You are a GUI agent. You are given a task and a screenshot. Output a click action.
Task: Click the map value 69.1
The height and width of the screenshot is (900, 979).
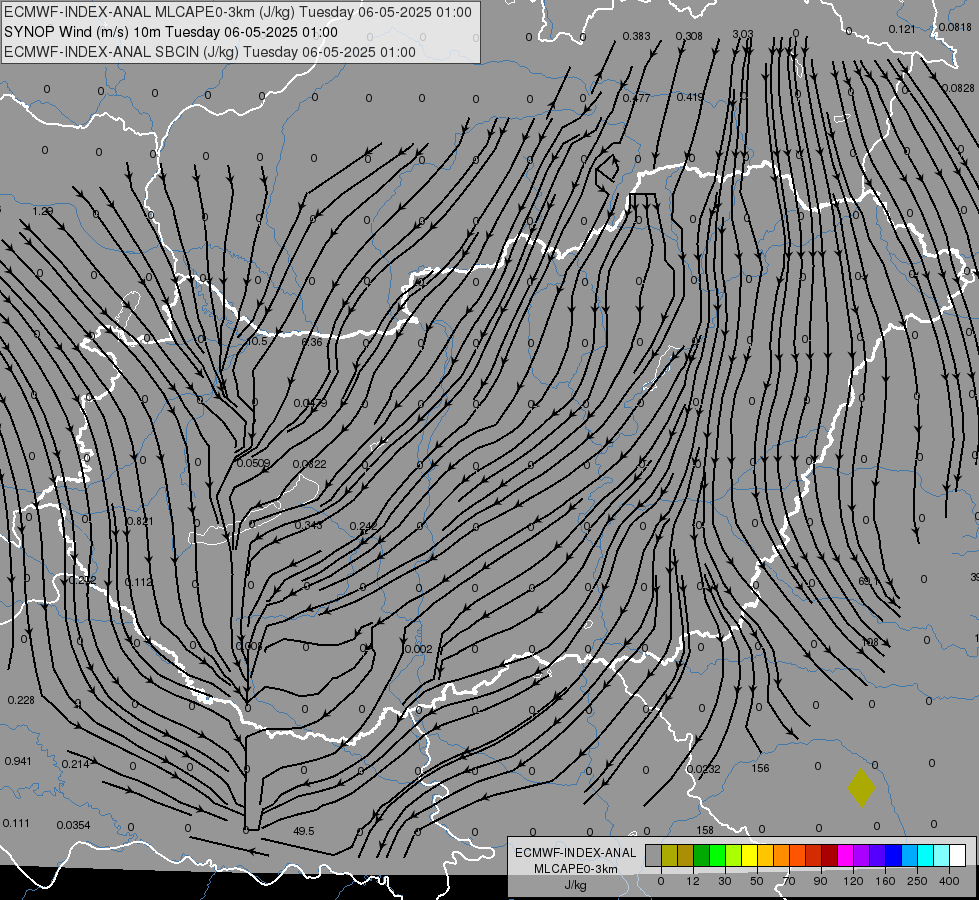click(x=868, y=581)
